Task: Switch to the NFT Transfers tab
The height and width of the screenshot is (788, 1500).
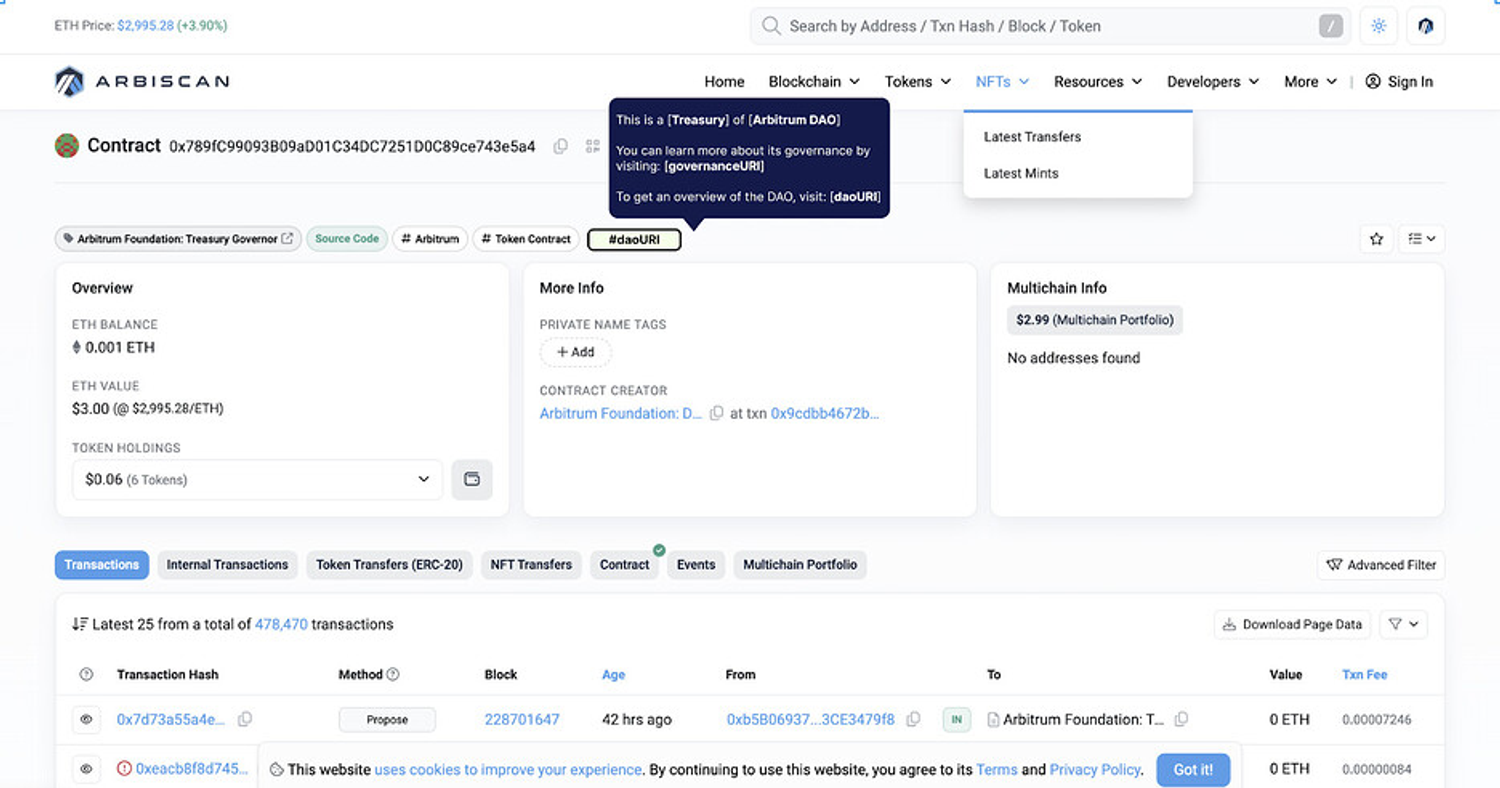Action: pyautogui.click(x=531, y=565)
